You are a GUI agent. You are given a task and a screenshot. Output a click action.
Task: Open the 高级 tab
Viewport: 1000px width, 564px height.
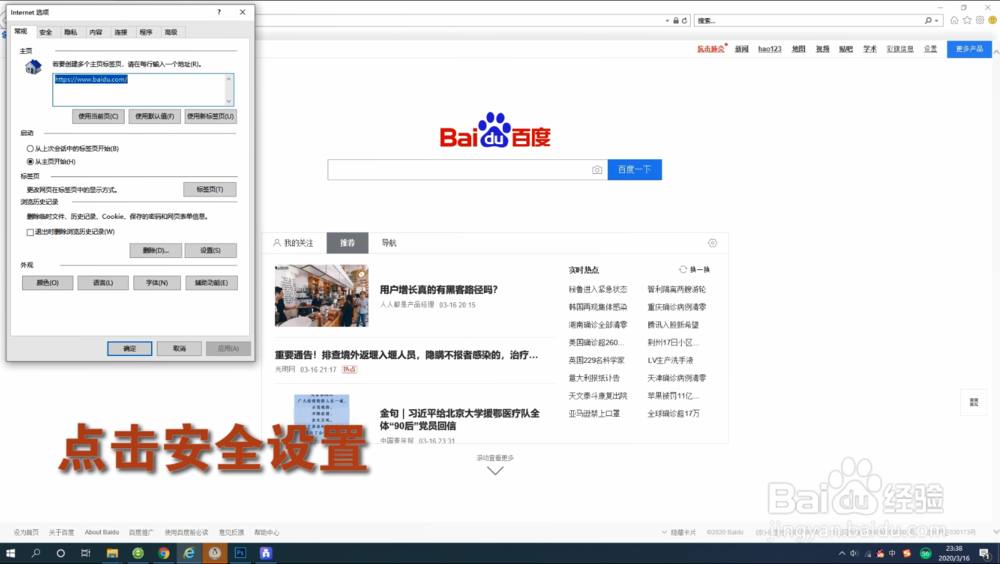pyautogui.click(x=171, y=32)
